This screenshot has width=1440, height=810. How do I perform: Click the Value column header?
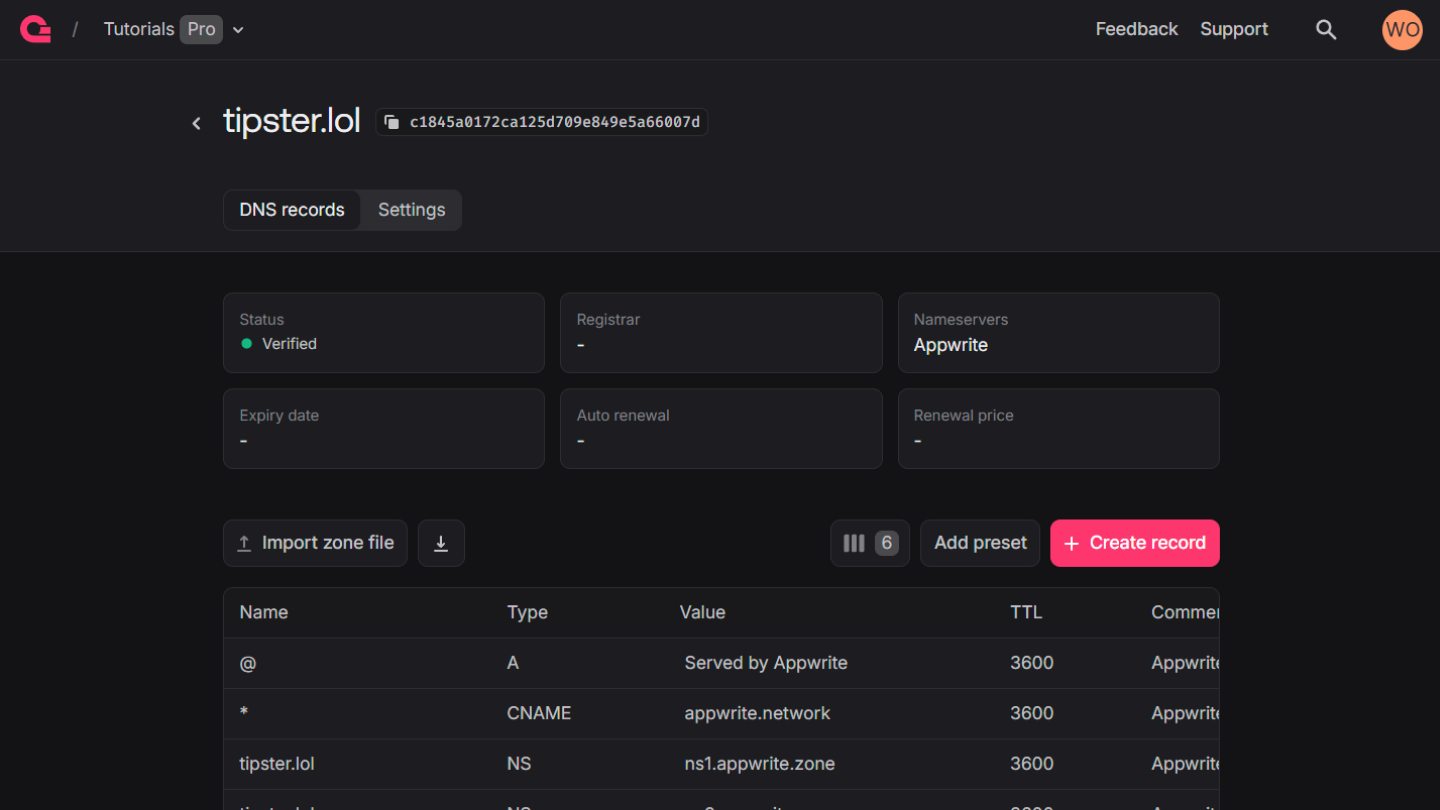click(x=702, y=612)
